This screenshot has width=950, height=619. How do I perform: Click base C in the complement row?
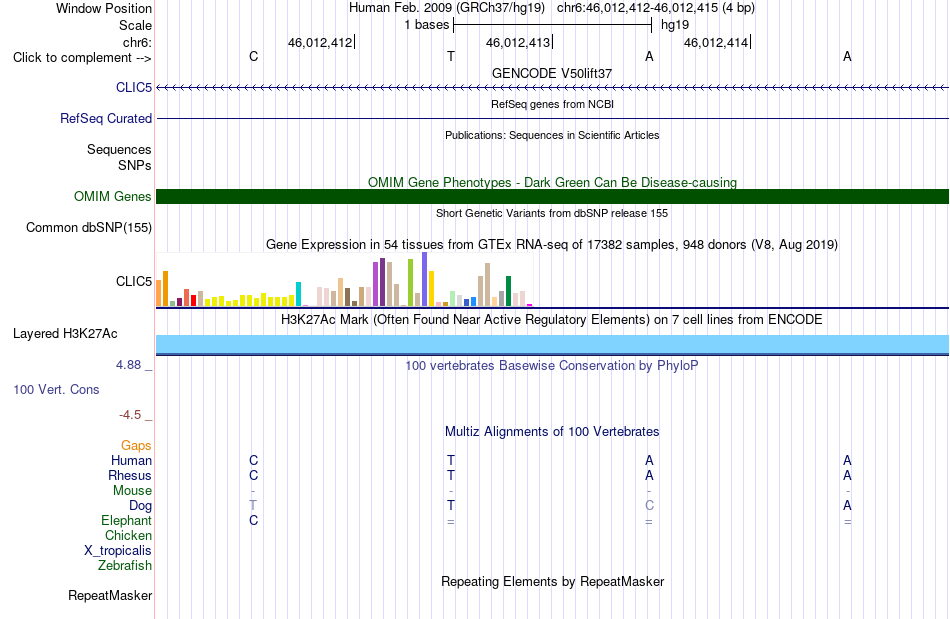pyautogui.click(x=253, y=57)
